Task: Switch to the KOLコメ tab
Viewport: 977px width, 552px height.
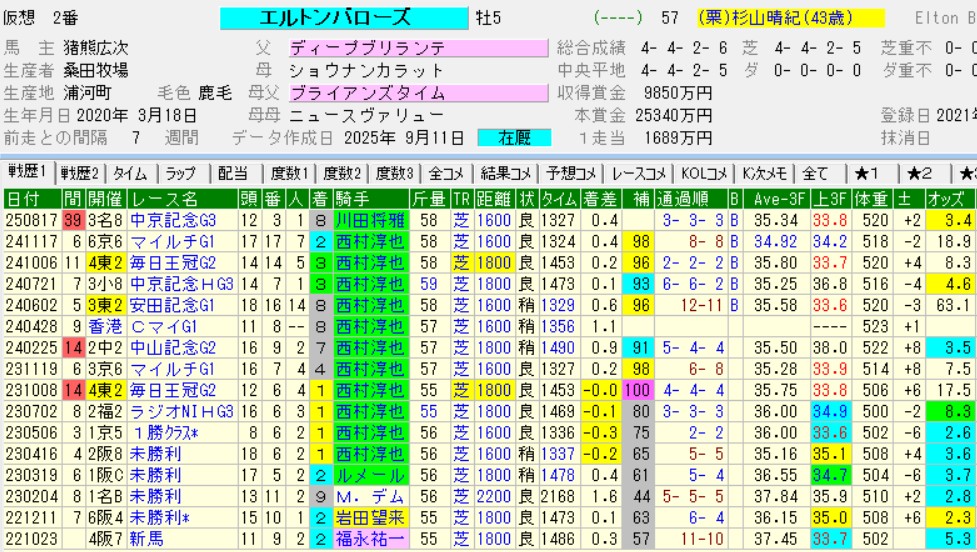Action: point(700,173)
